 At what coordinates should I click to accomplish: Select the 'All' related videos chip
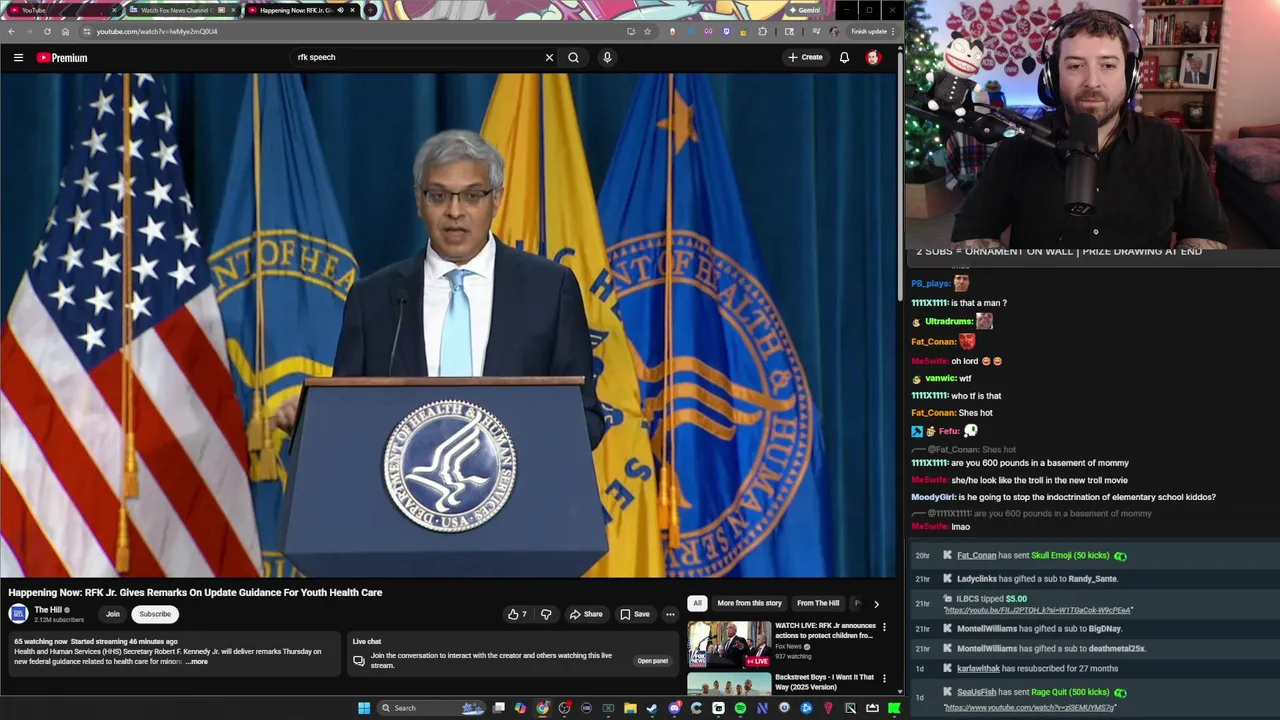(697, 603)
